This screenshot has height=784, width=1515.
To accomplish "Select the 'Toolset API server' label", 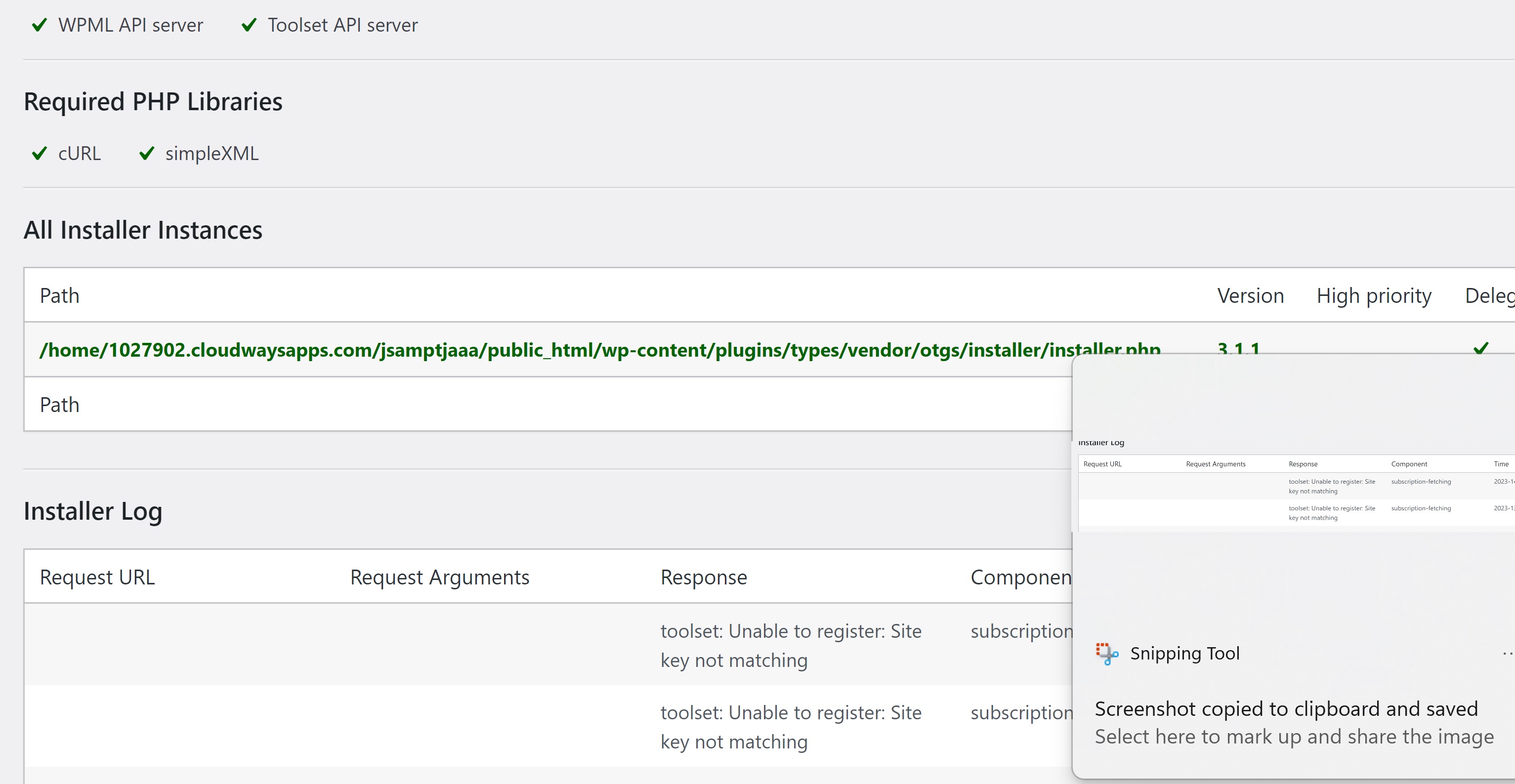I will 343,25.
